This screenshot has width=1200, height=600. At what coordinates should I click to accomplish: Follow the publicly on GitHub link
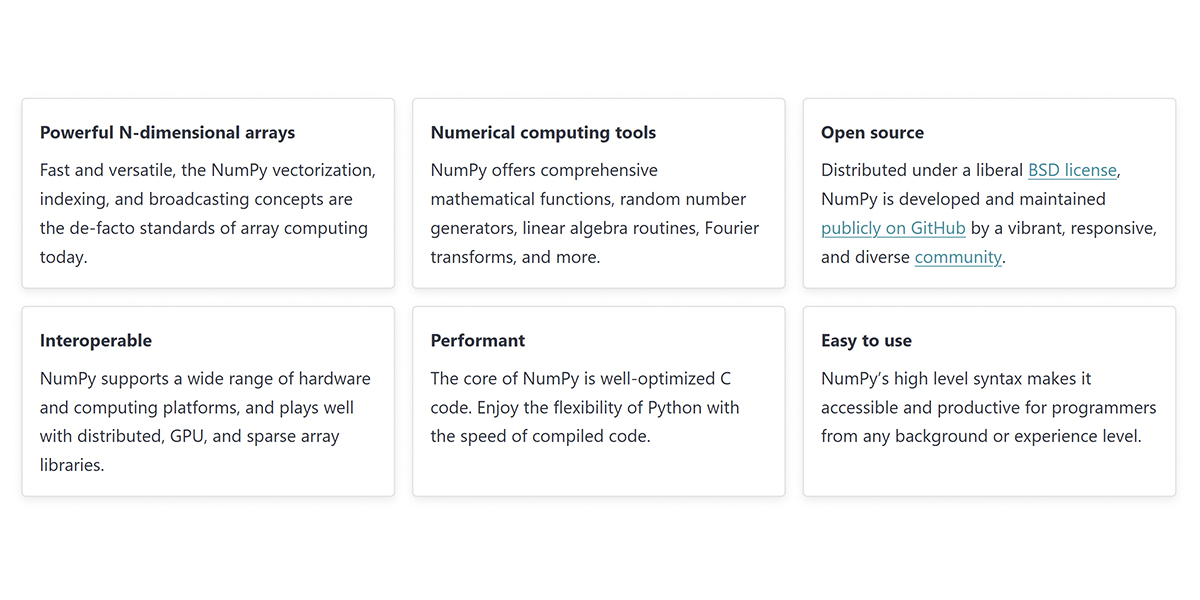click(x=893, y=228)
